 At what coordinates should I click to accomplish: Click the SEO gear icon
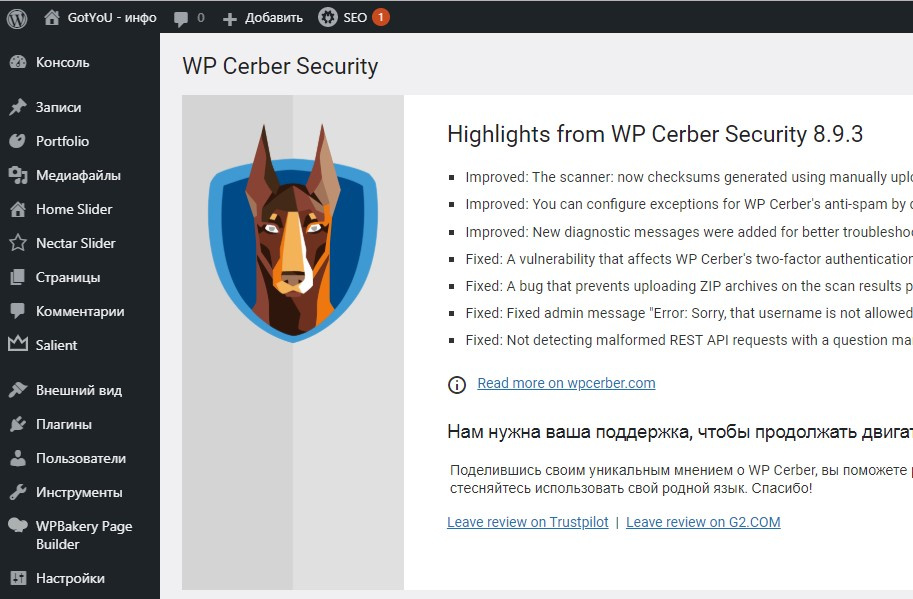[x=327, y=17]
